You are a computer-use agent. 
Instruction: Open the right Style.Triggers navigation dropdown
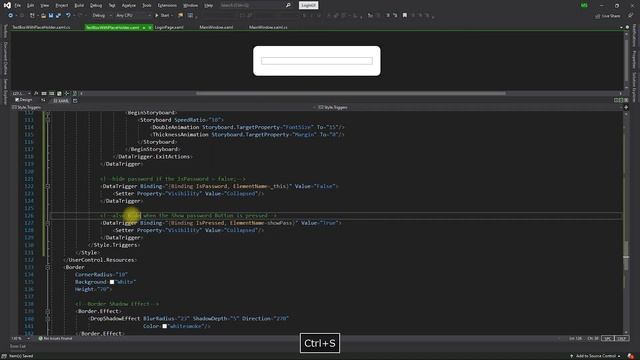[469, 107]
